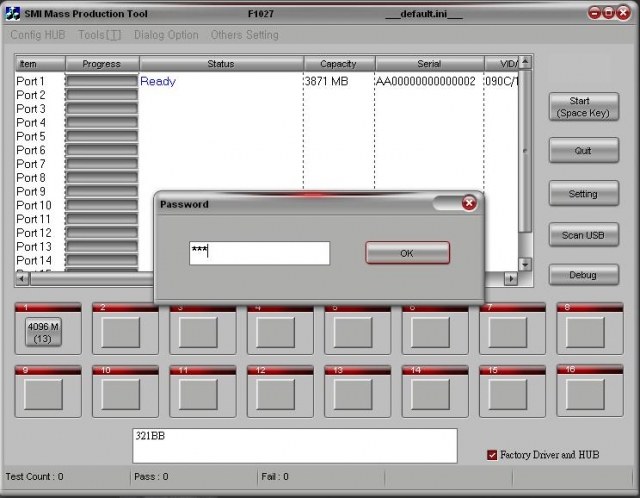The height and width of the screenshot is (498, 640).
Task: Click the Scan USB button
Action: (x=584, y=235)
